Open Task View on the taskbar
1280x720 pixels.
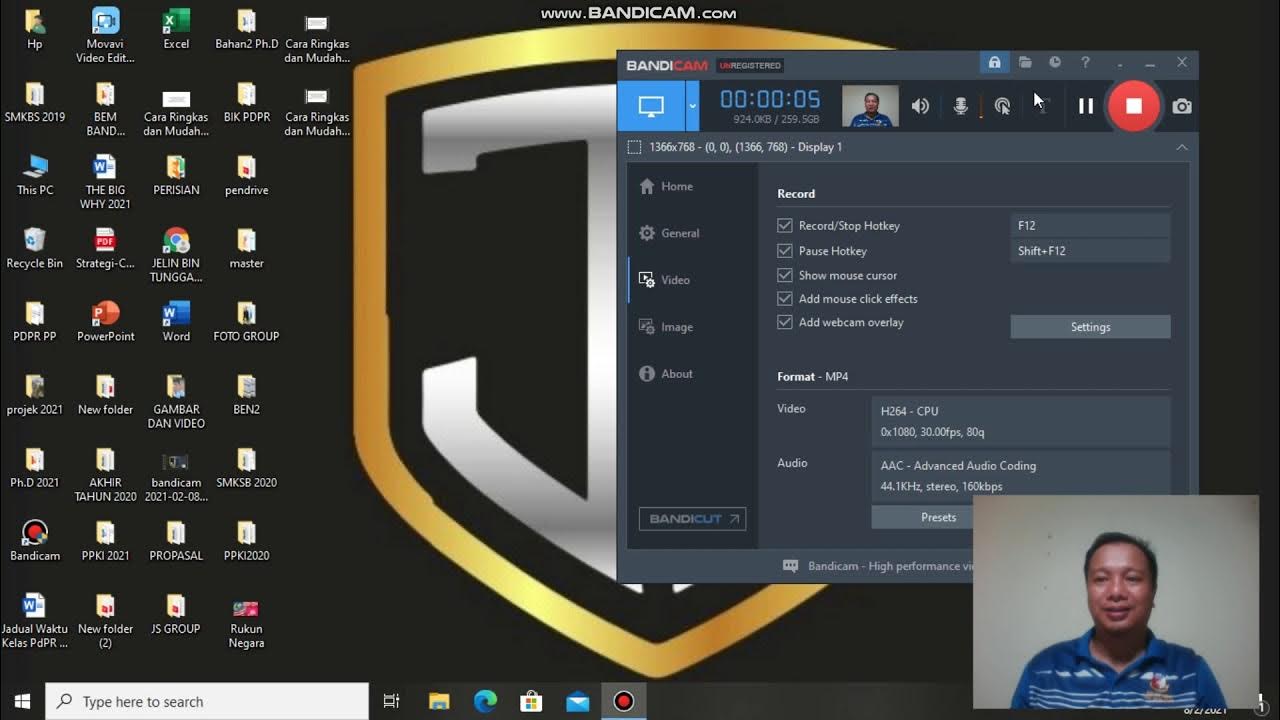[x=391, y=701]
